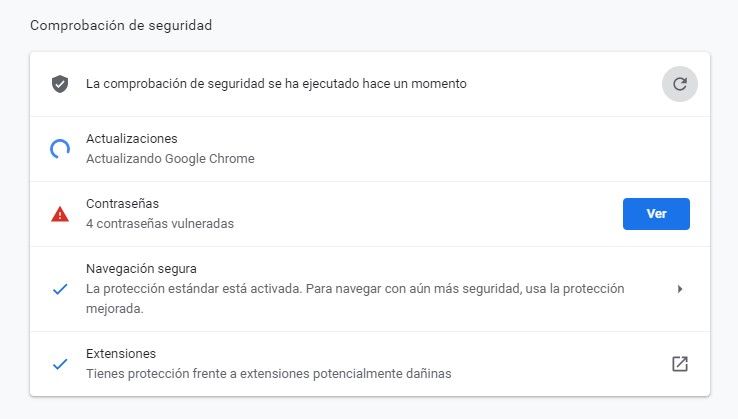Click the Ver button for passwords
Screen dimensions: 738x419
click(656, 214)
